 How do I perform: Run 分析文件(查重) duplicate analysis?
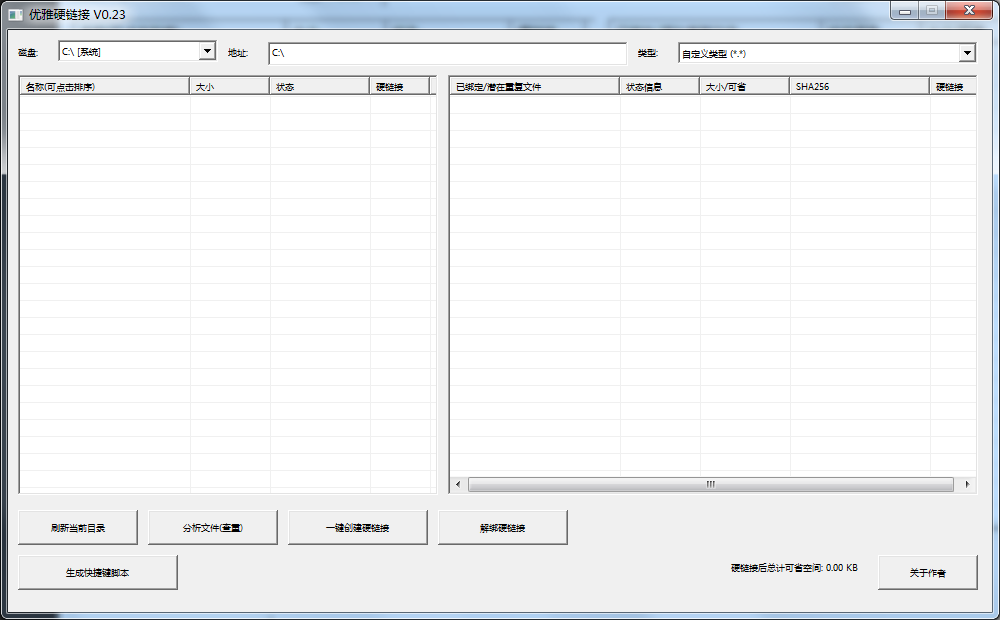click(x=213, y=528)
